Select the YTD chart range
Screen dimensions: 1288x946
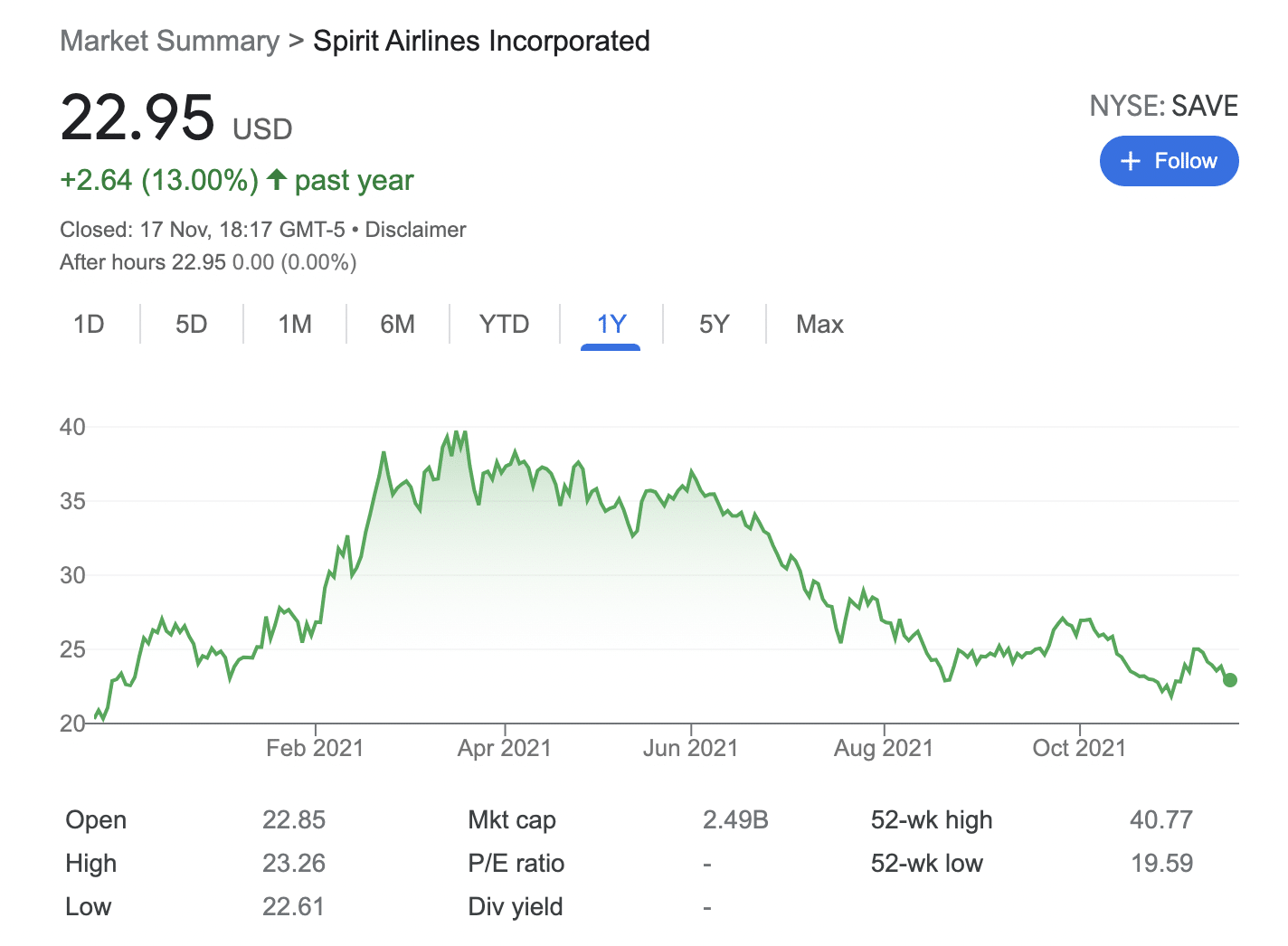[x=504, y=324]
